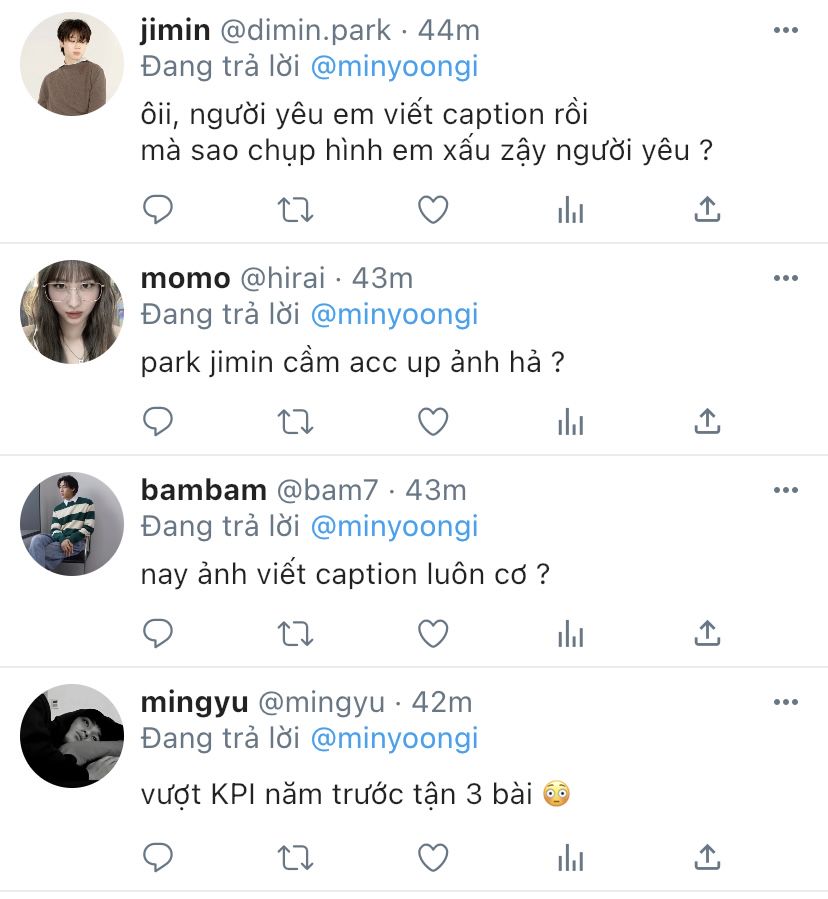Retweet momo's reply
Screen dimensions: 828x899
(x=295, y=422)
